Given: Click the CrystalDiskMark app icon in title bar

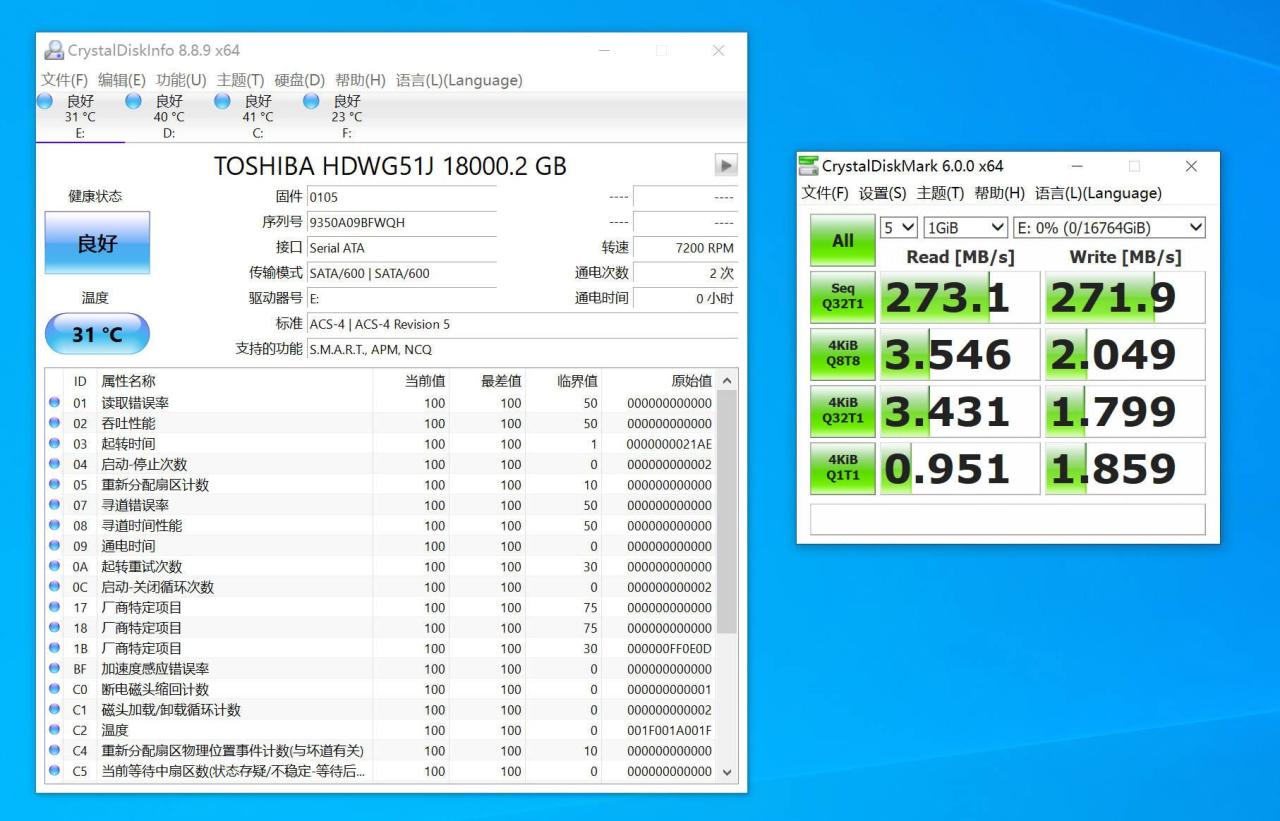Looking at the screenshot, I should coord(808,166).
